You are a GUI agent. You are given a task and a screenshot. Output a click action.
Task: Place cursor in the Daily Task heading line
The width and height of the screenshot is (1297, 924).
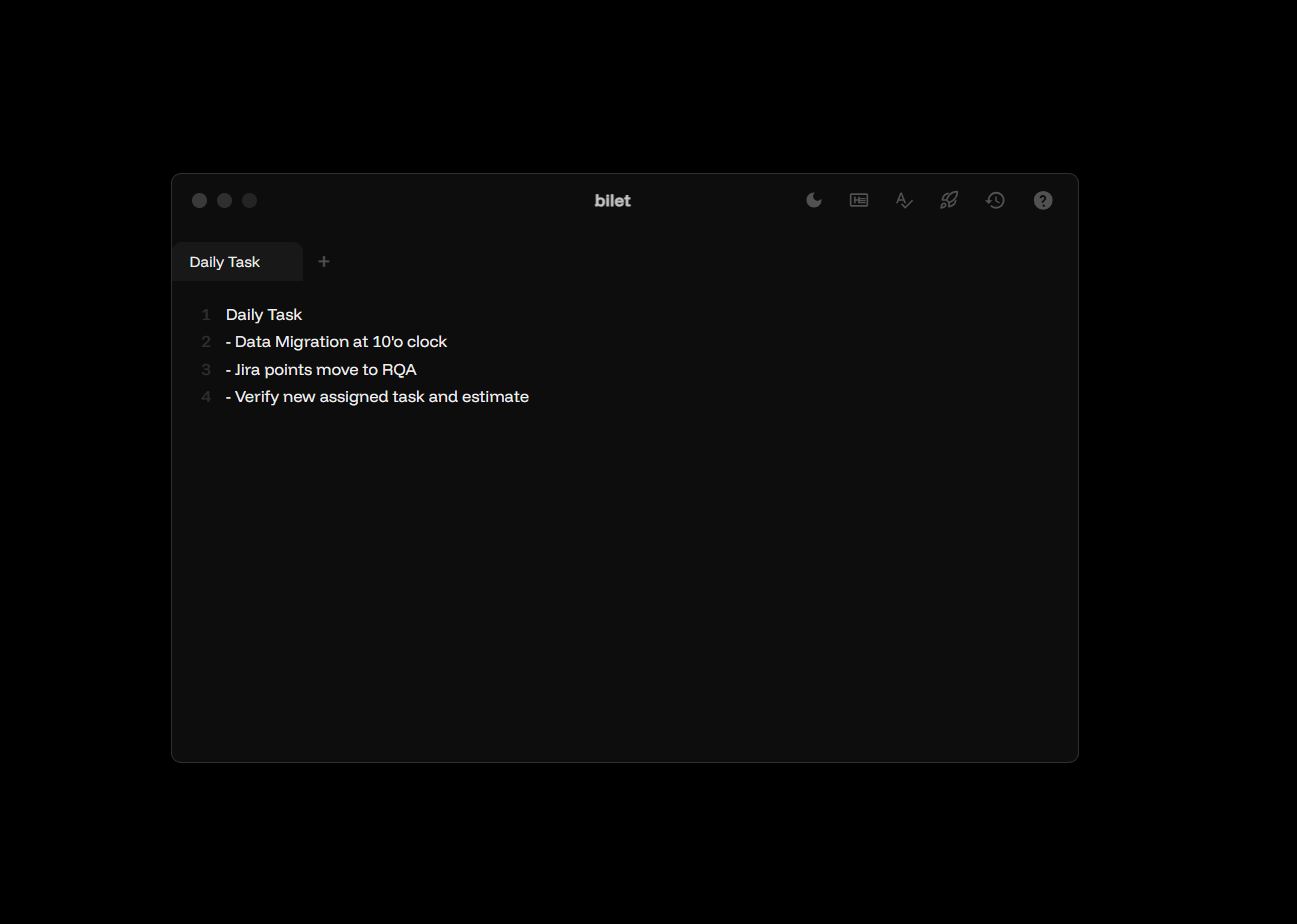tap(263, 314)
